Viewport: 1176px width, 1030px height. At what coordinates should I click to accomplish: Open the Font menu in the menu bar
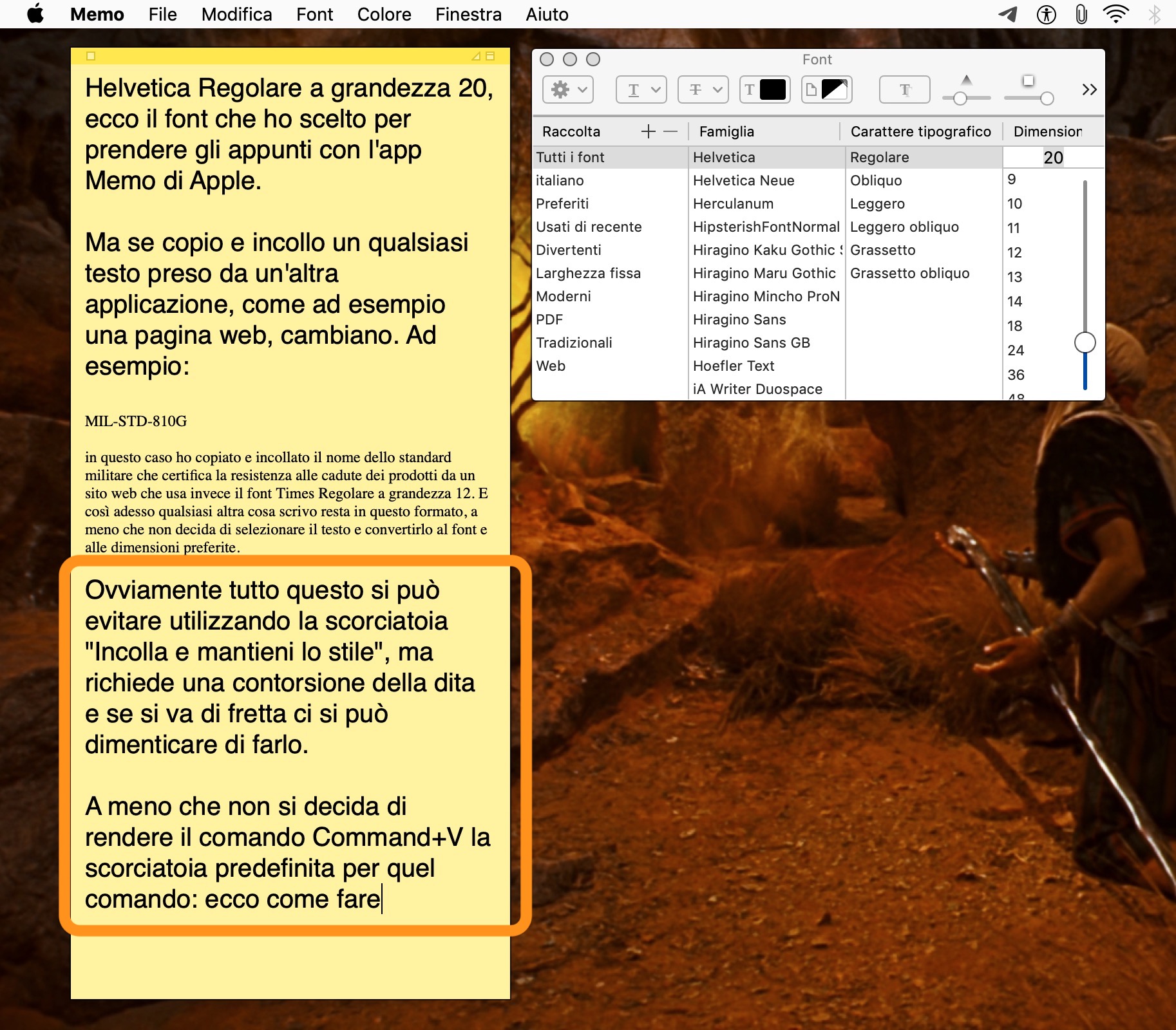point(314,14)
